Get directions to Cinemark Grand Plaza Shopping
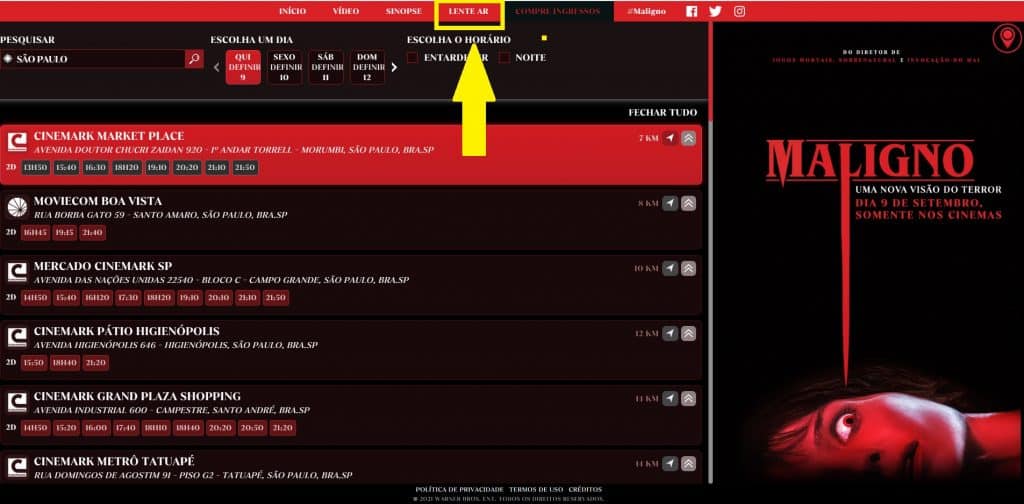1024x504 pixels. (669, 398)
